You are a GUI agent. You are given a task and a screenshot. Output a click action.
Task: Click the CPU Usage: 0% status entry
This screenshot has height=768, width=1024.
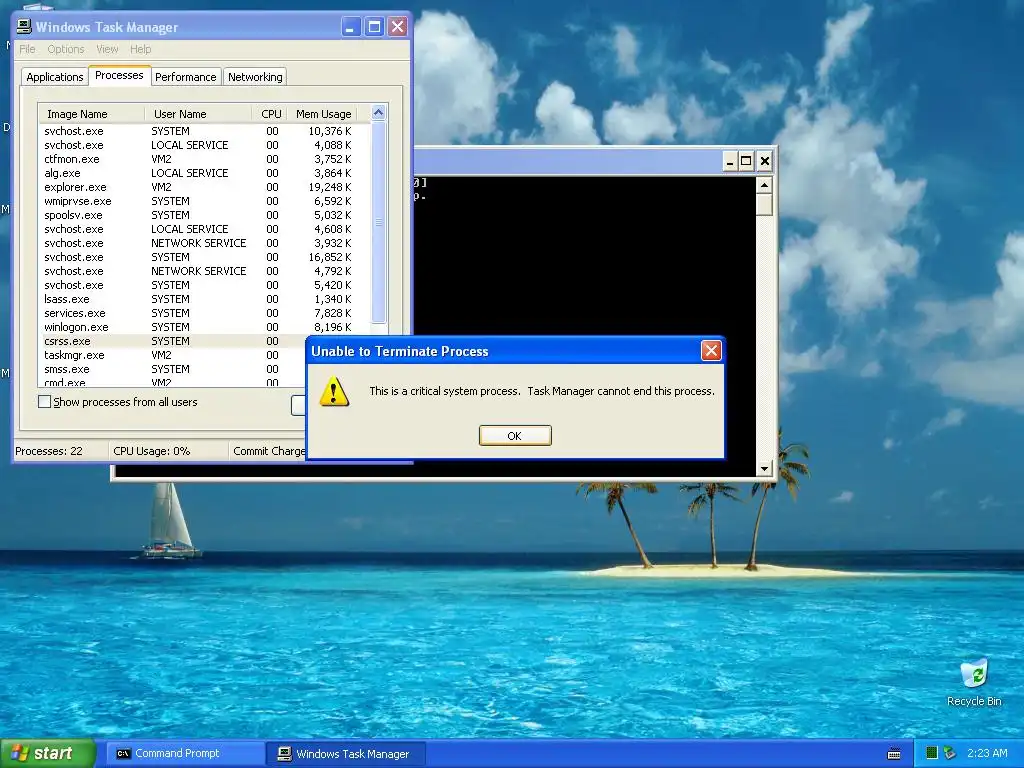pos(168,451)
